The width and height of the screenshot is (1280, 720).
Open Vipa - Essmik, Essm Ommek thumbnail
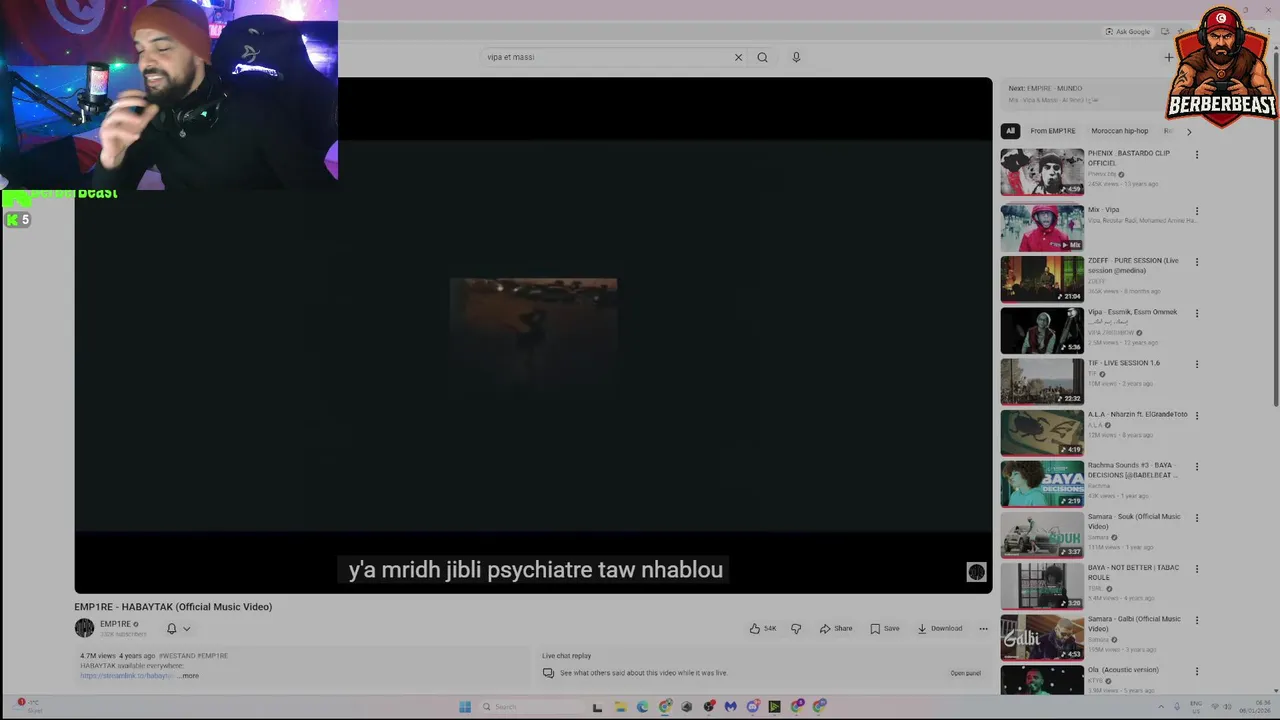click(1042, 330)
